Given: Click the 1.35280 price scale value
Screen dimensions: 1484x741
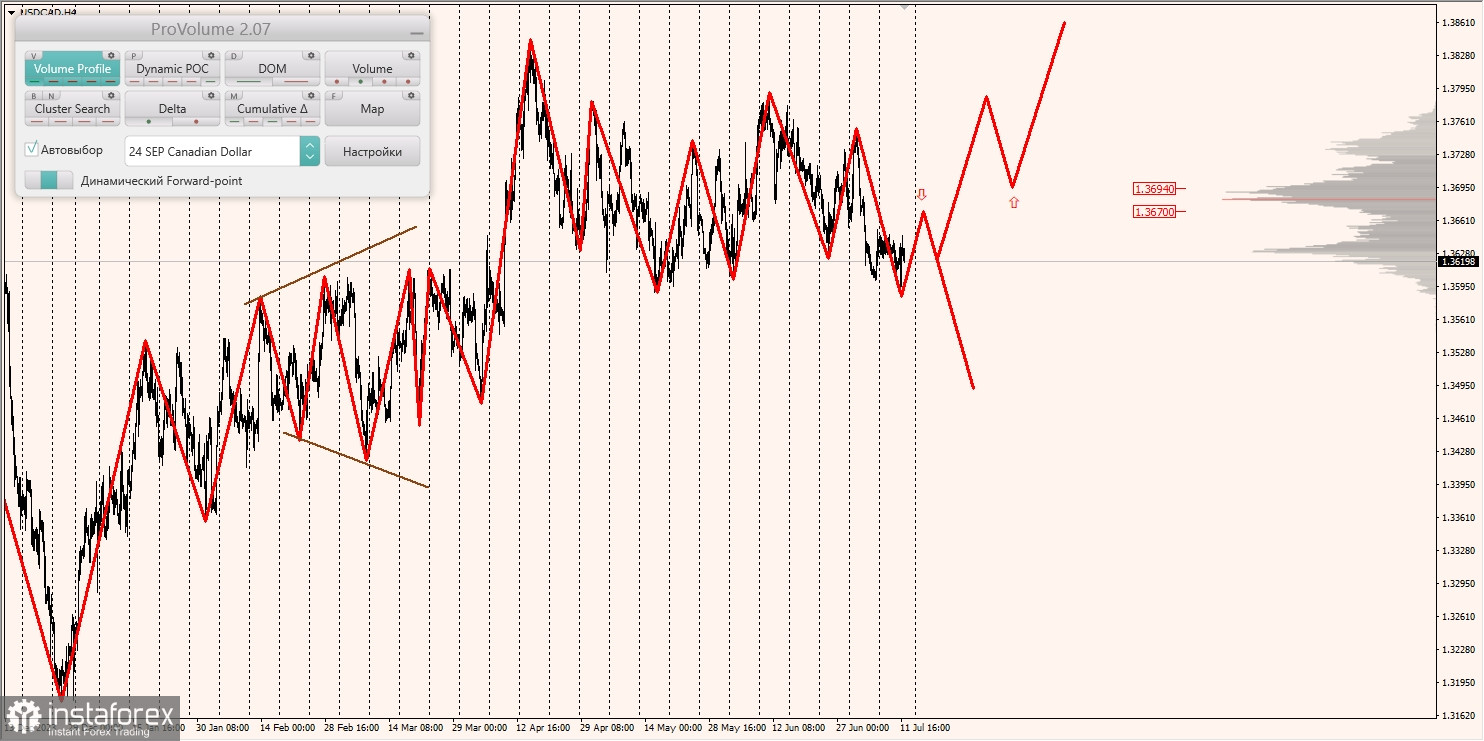Looking at the screenshot, I should click(x=1458, y=352).
